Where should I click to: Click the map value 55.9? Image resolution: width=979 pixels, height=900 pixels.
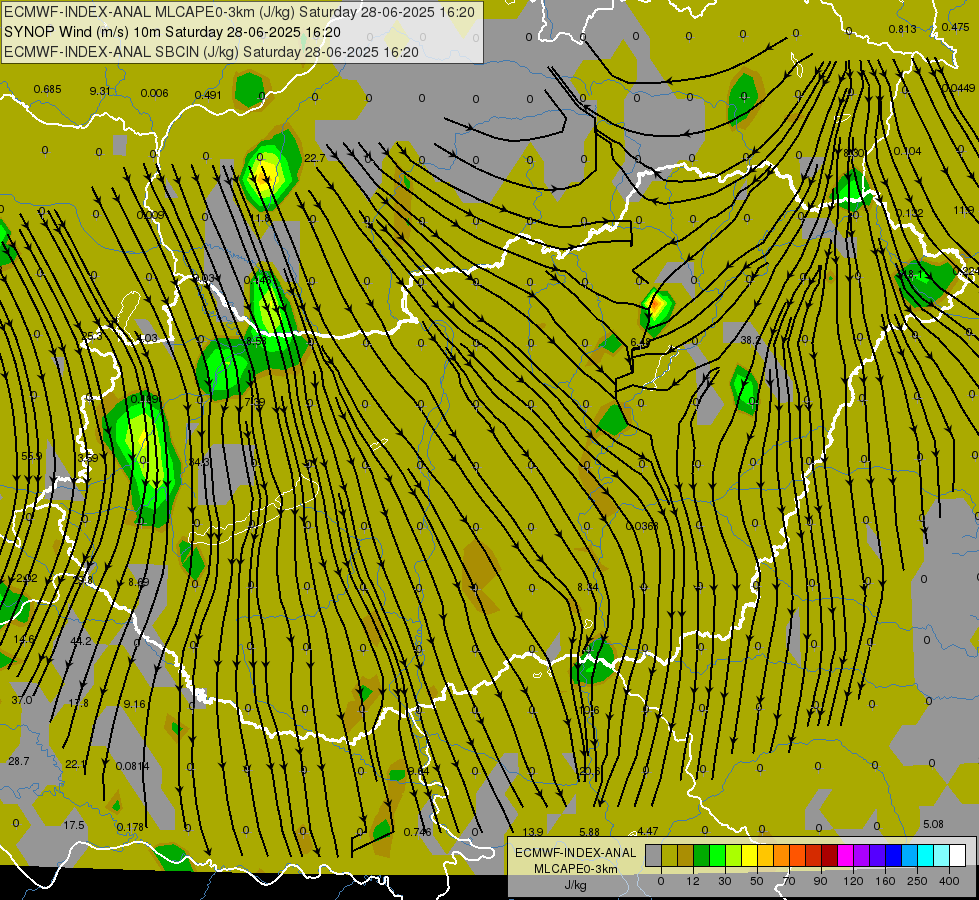[32, 456]
